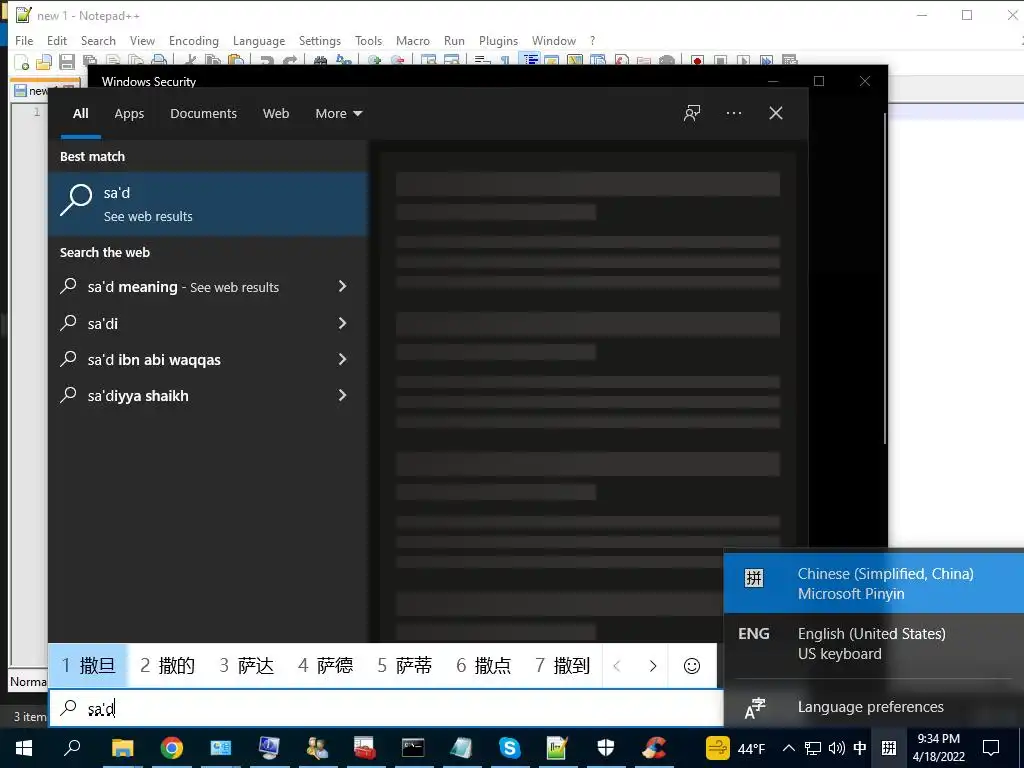This screenshot has width=1024, height=768.
Task: Open Language preferences
Action: tap(874, 707)
